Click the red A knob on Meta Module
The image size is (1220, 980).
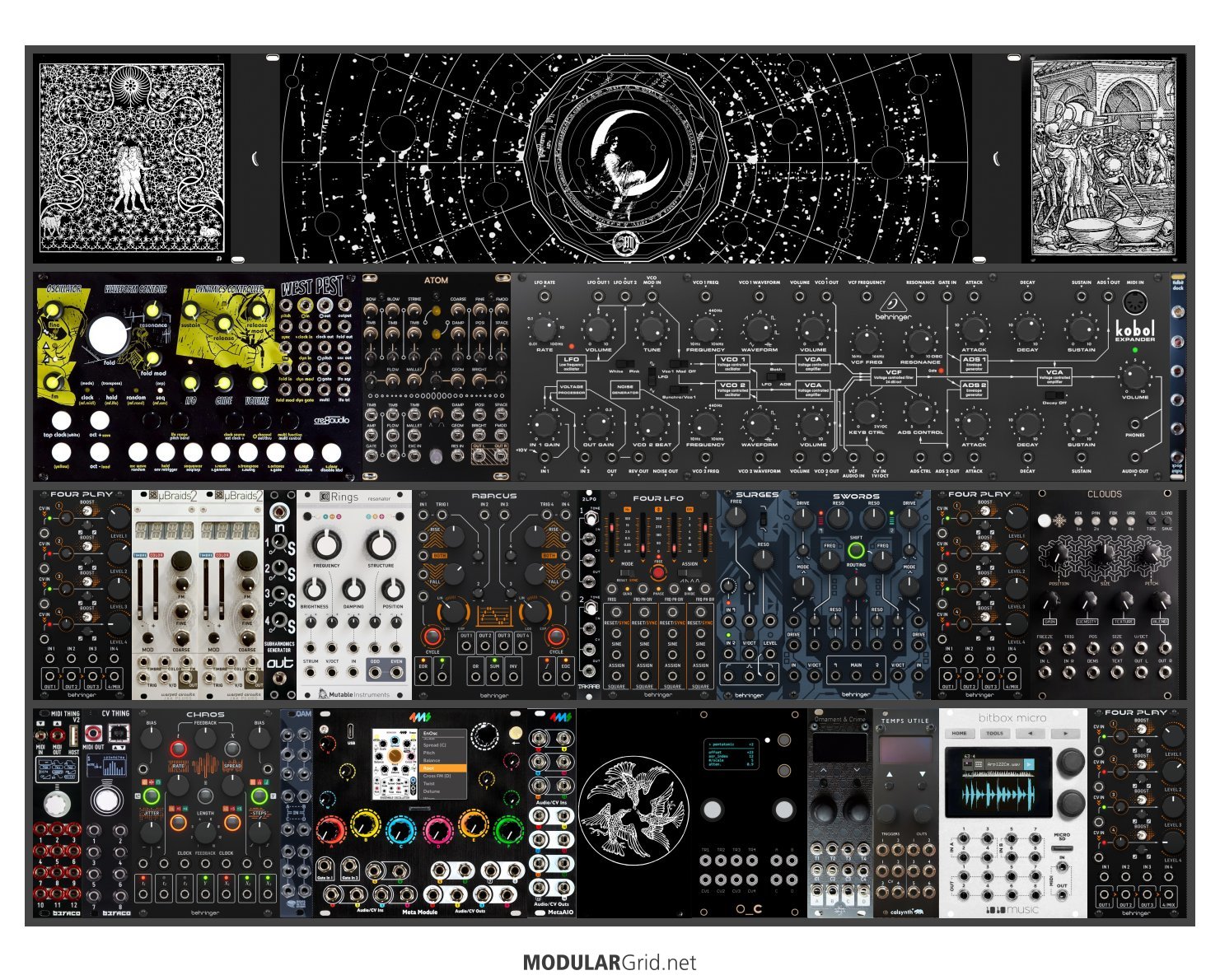(331, 831)
